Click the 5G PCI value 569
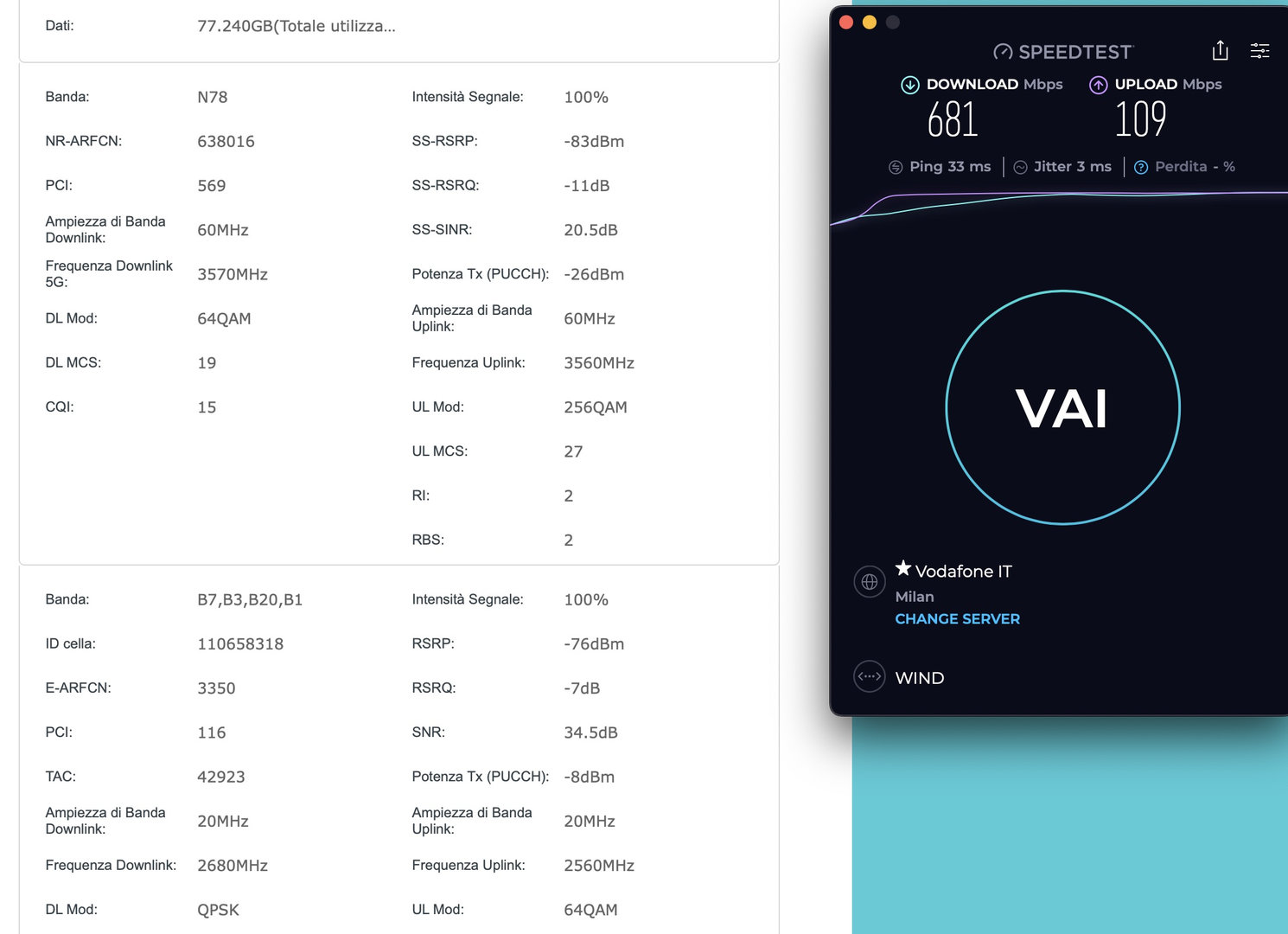The height and width of the screenshot is (934, 1288). pyautogui.click(x=212, y=186)
